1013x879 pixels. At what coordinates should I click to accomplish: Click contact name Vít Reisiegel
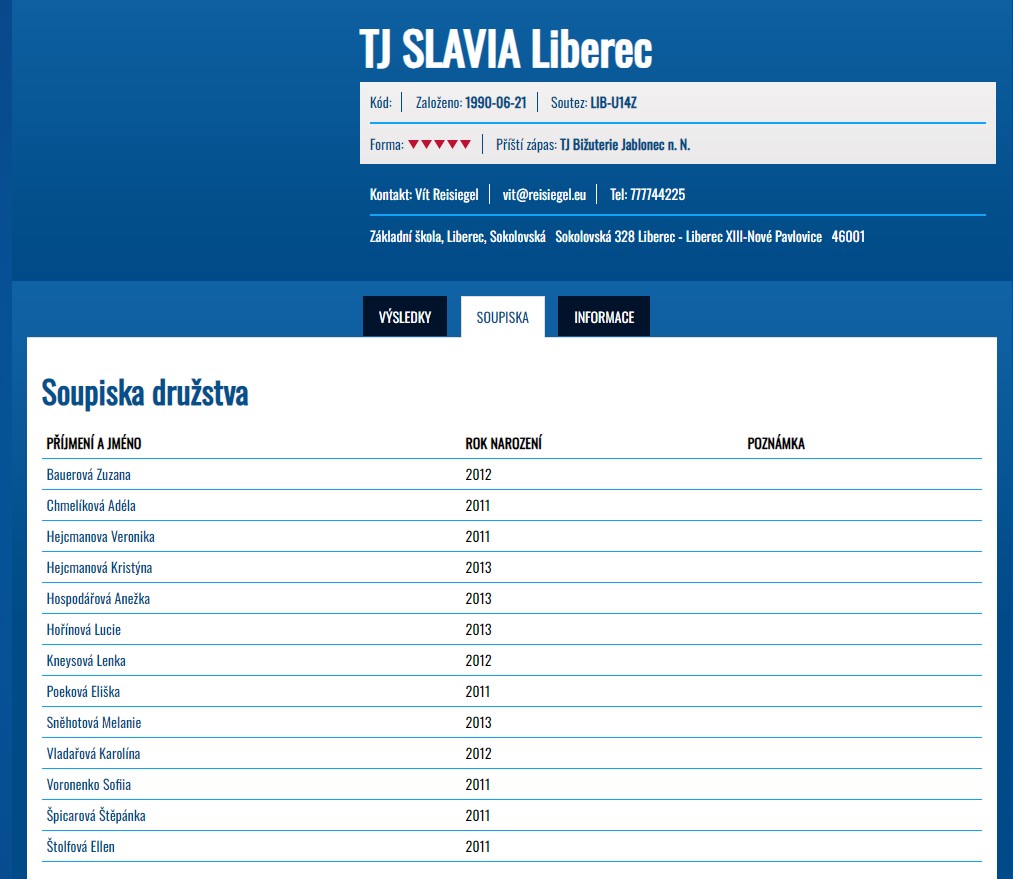tap(446, 194)
